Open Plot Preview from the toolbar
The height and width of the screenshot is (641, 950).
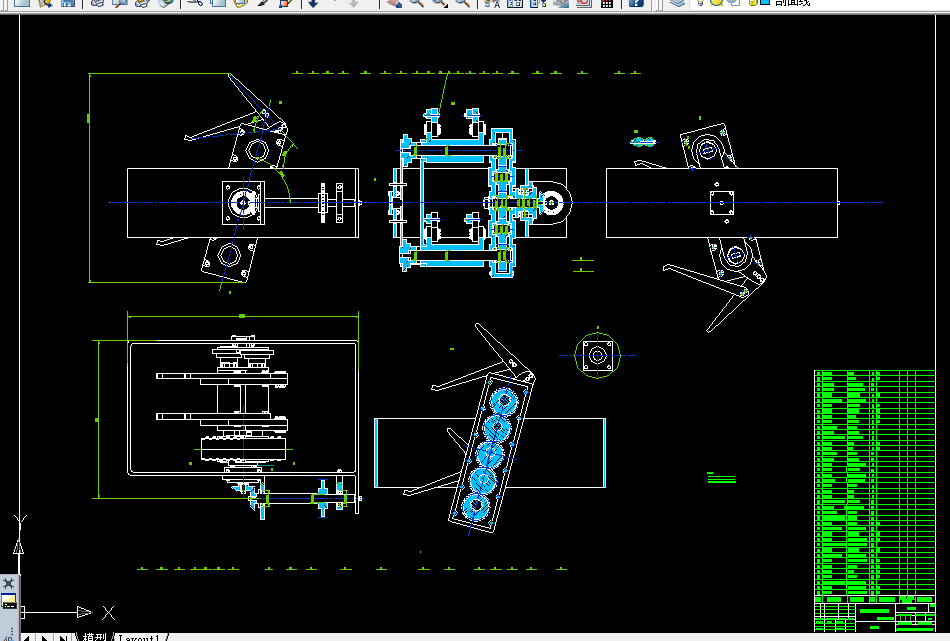point(119,2)
